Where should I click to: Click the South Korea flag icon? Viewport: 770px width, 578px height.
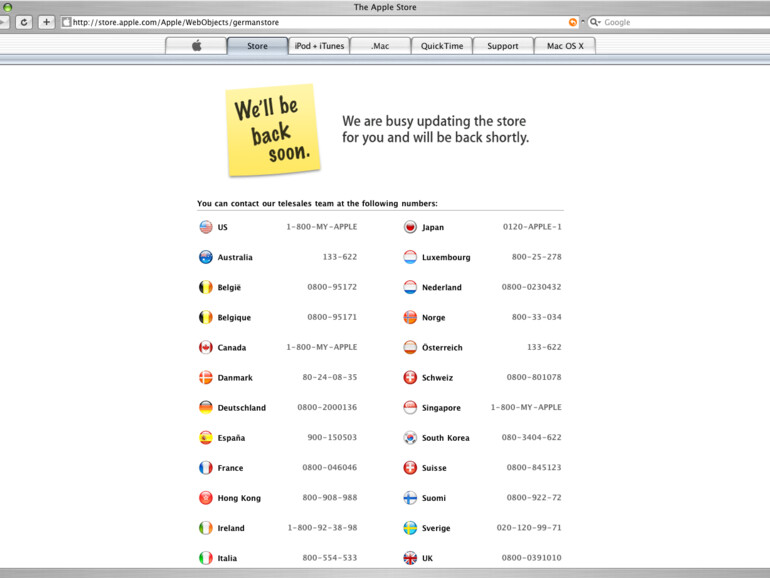pyautogui.click(x=410, y=438)
